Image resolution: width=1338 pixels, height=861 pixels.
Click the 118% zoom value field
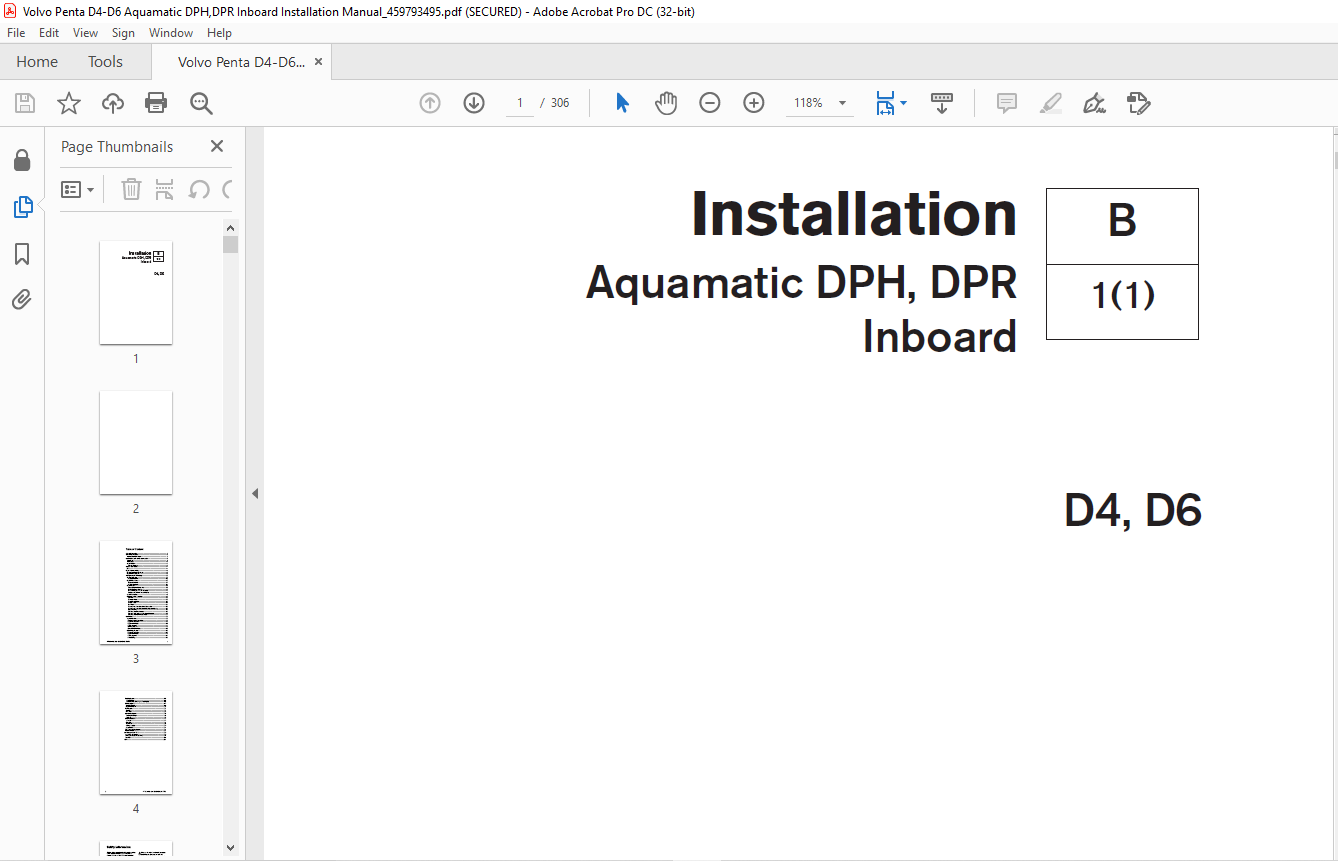coord(808,103)
